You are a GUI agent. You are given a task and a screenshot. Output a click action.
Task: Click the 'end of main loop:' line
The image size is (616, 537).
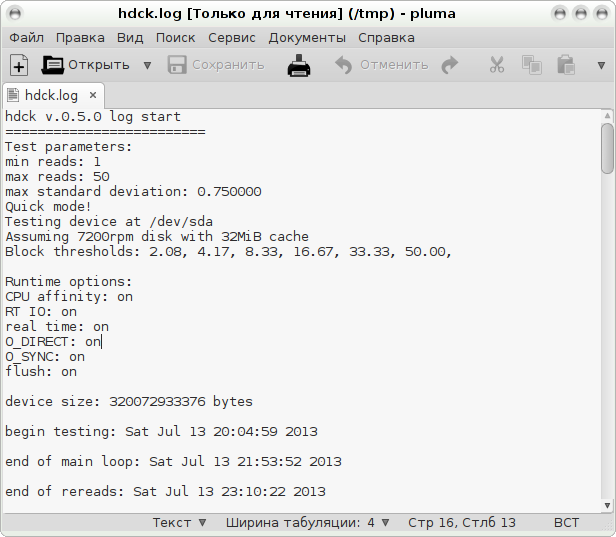pos(173,462)
